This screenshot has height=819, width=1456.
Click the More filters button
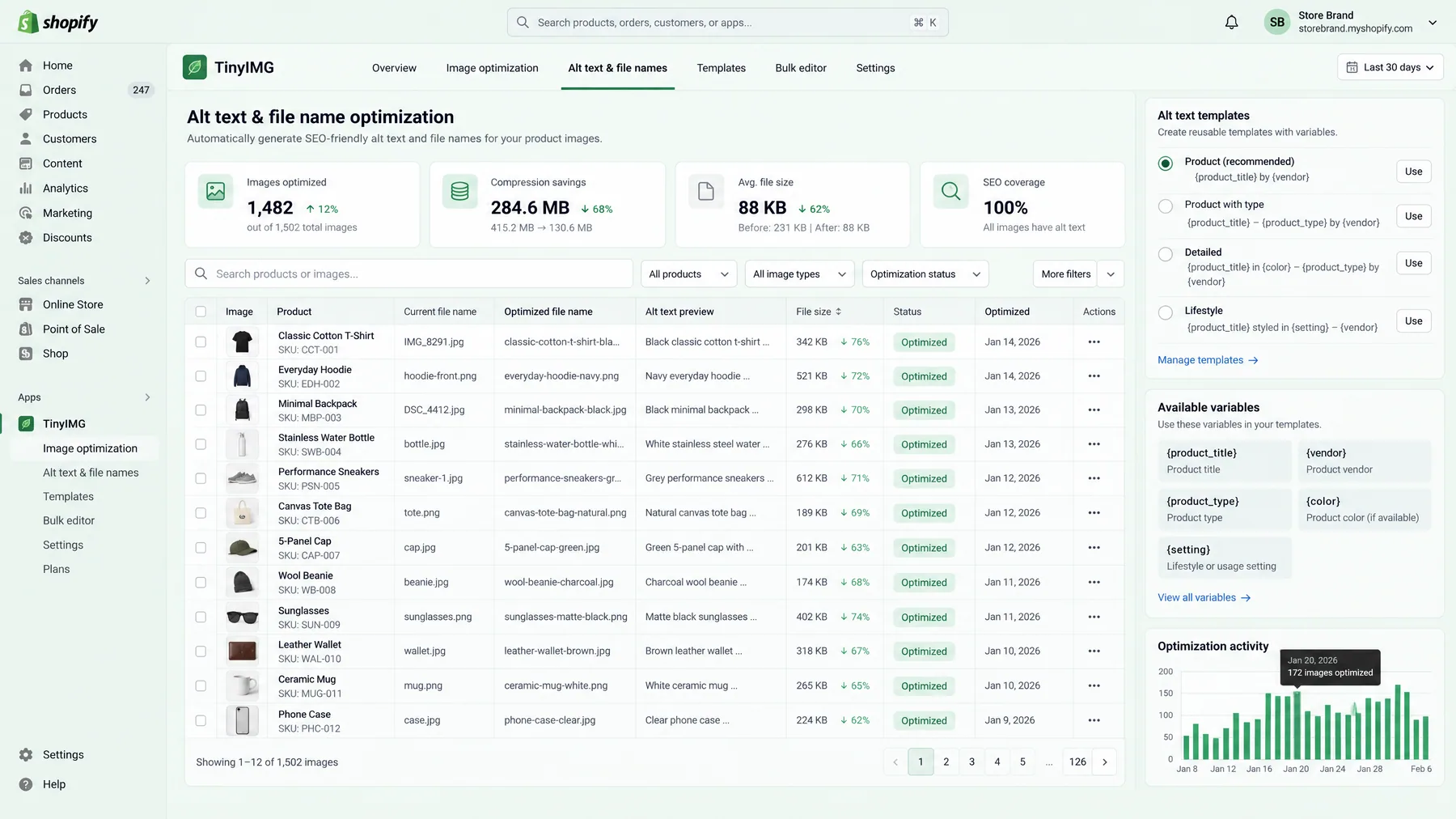1065,274
